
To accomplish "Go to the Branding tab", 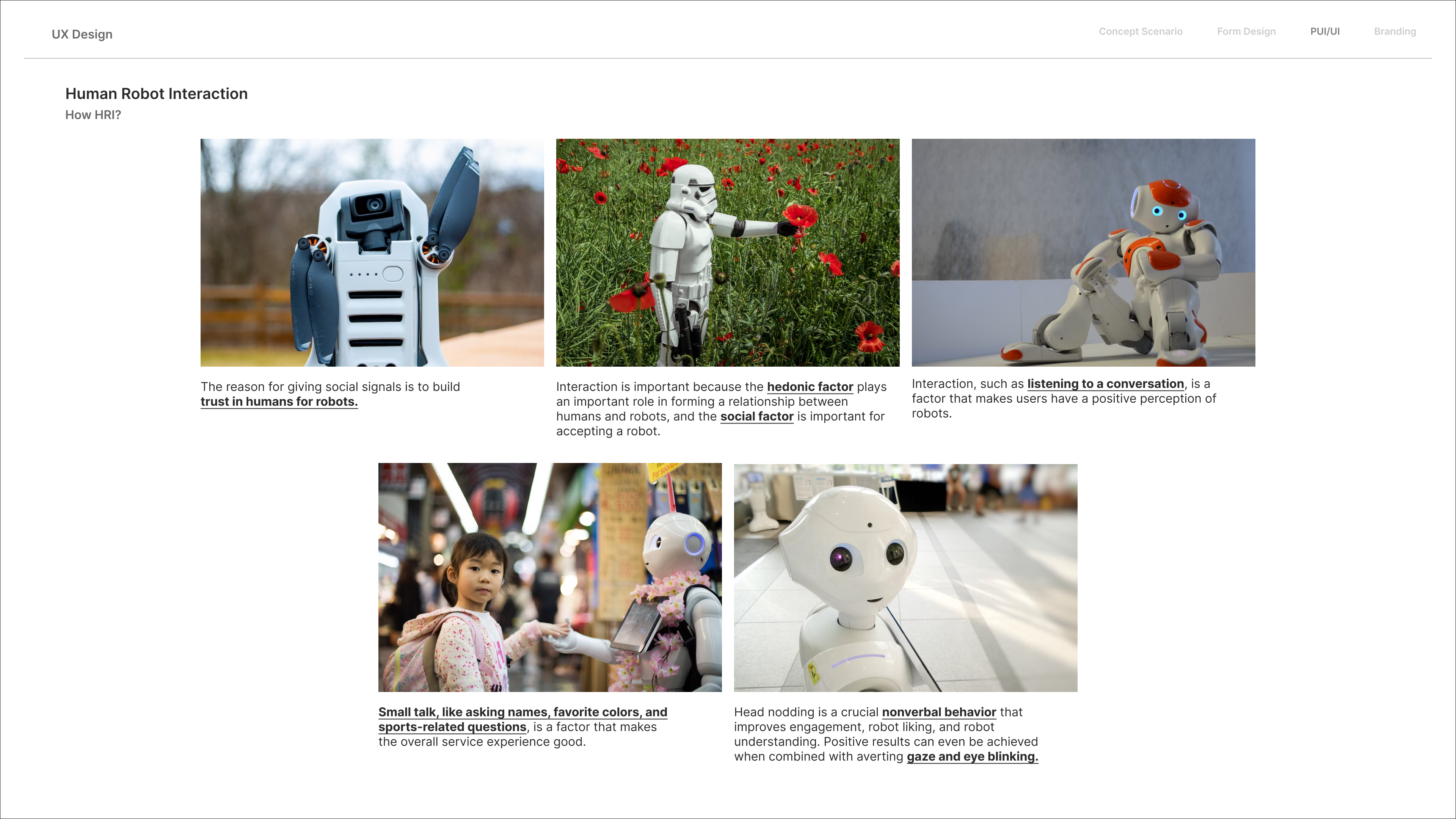I will (1395, 31).
